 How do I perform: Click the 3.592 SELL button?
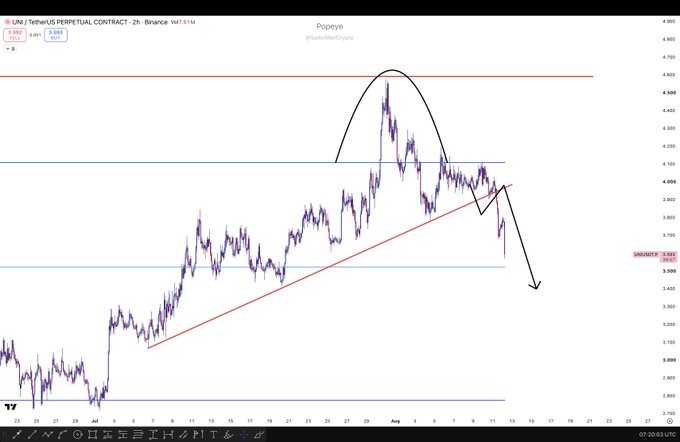tap(15, 35)
